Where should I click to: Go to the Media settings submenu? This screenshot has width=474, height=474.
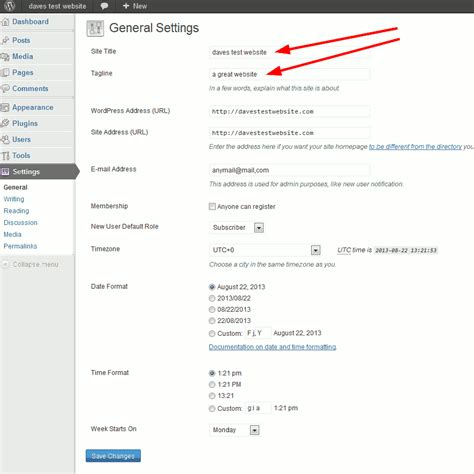pyautogui.click(x=12, y=234)
